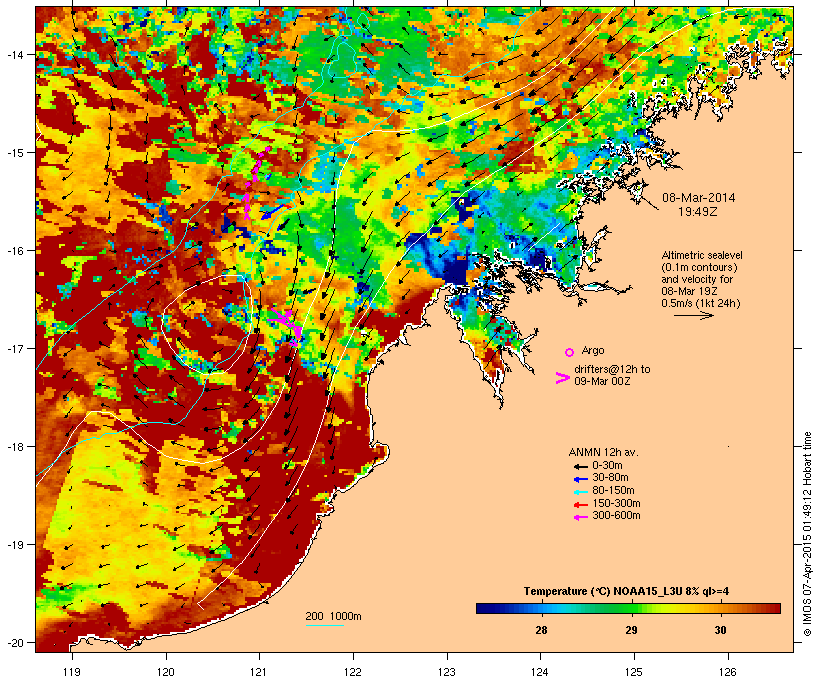Click the 125 longitude axis label
This screenshot has width=820, height=680.
pos(634,672)
